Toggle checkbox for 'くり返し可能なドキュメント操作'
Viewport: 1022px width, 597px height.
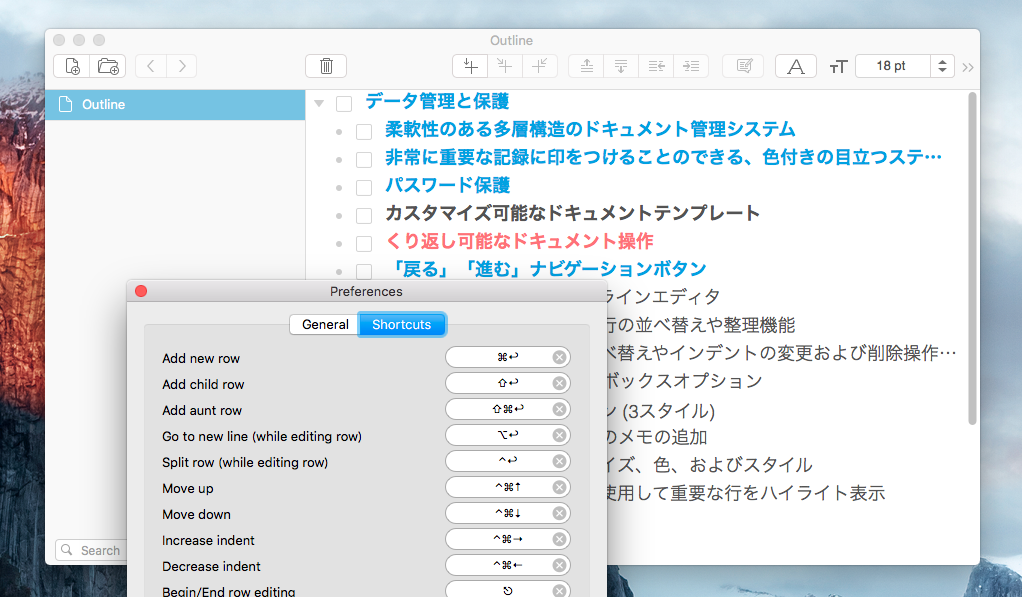(x=364, y=243)
